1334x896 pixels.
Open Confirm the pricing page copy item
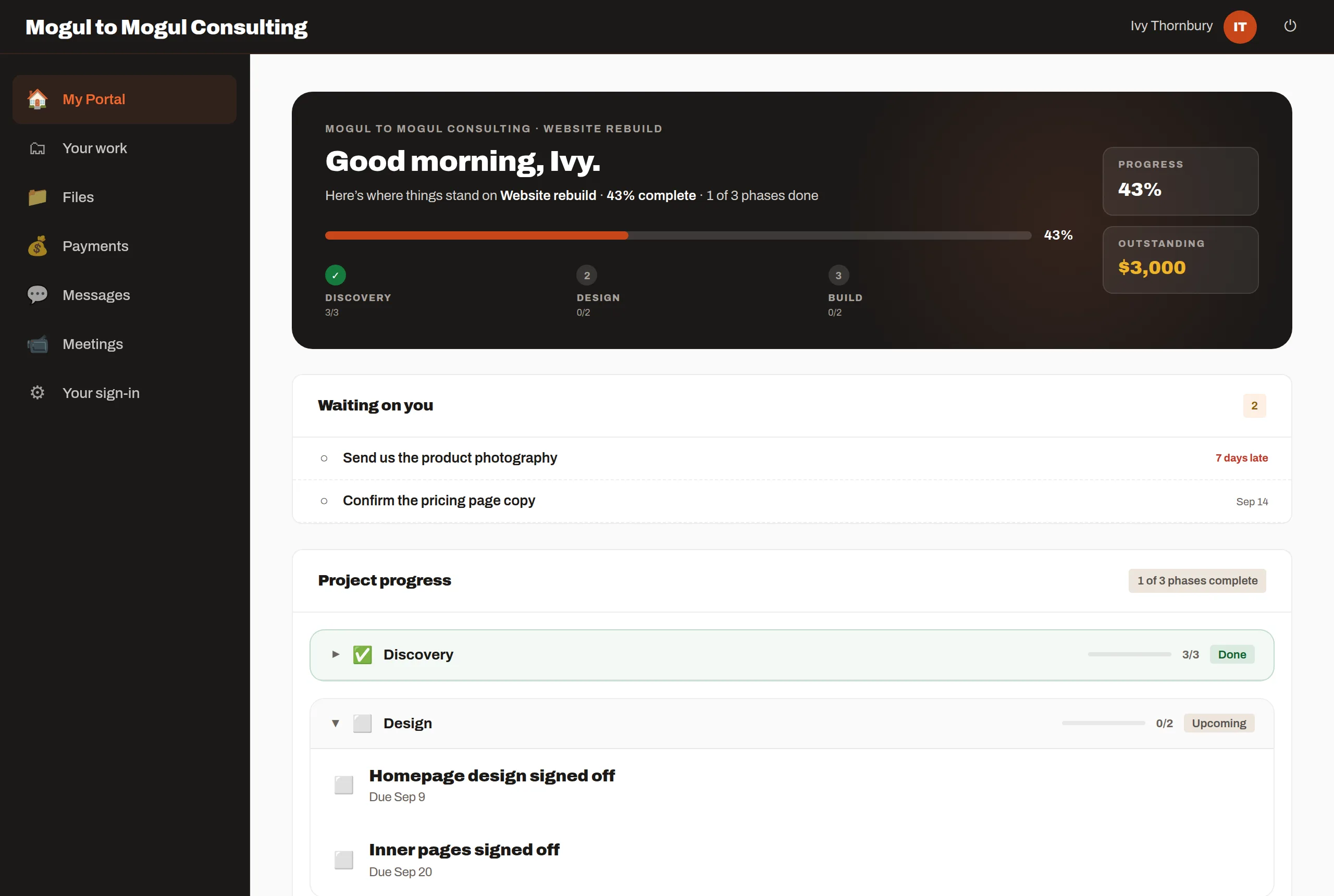(792, 501)
